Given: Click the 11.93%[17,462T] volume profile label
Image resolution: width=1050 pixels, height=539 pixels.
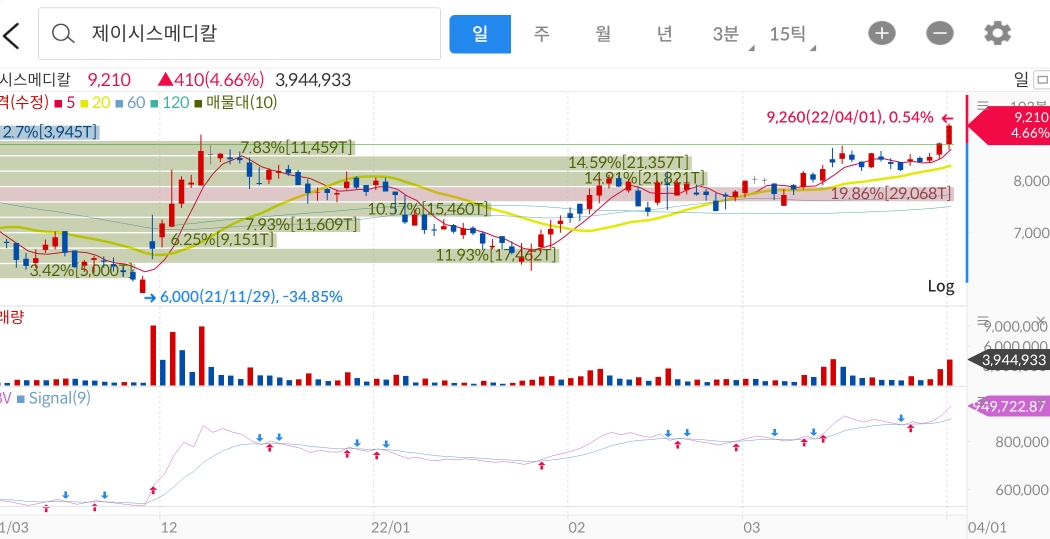Looking at the screenshot, I should tap(496, 254).
